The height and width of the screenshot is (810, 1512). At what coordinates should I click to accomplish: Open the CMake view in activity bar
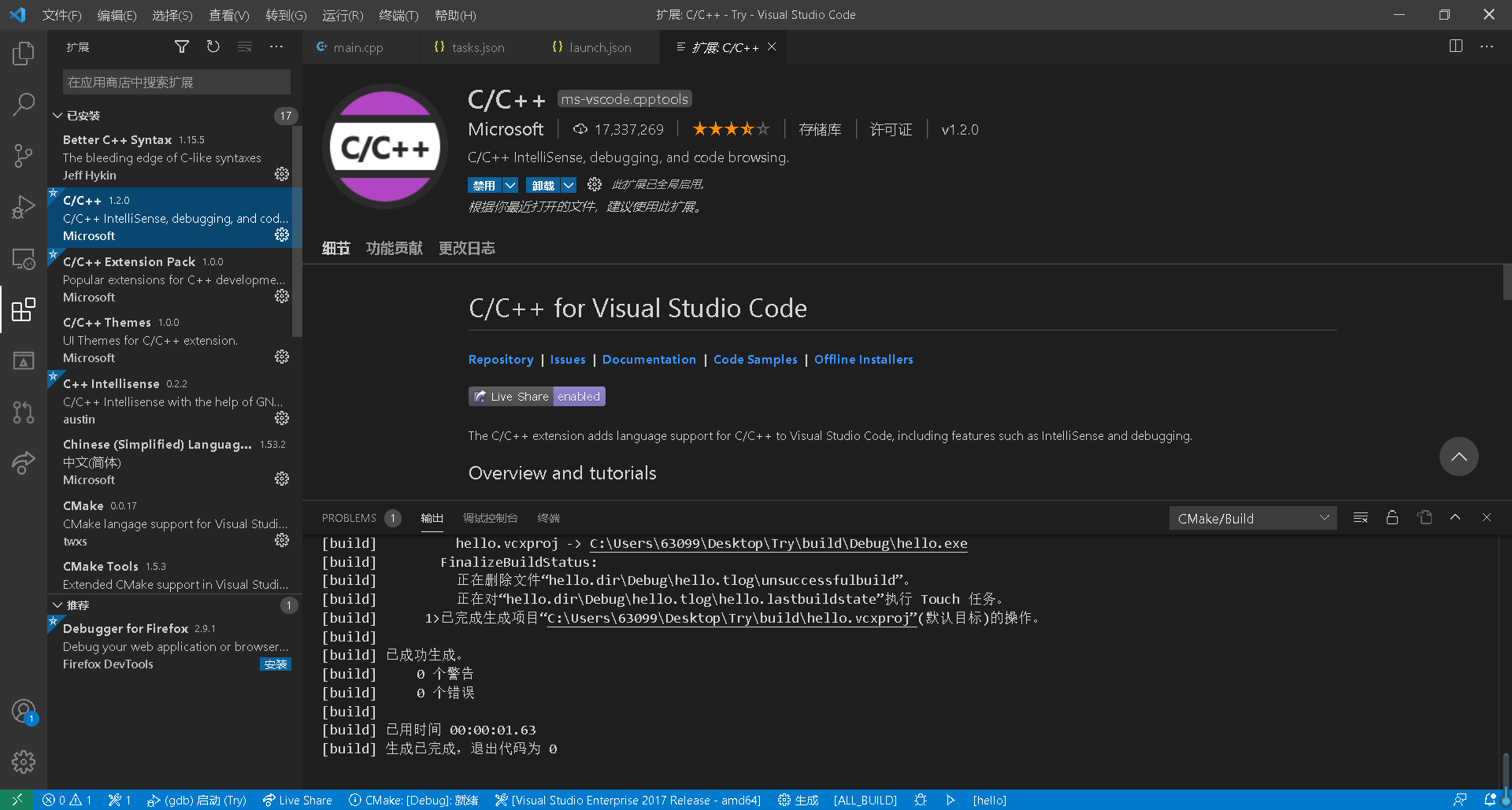pos(24,361)
